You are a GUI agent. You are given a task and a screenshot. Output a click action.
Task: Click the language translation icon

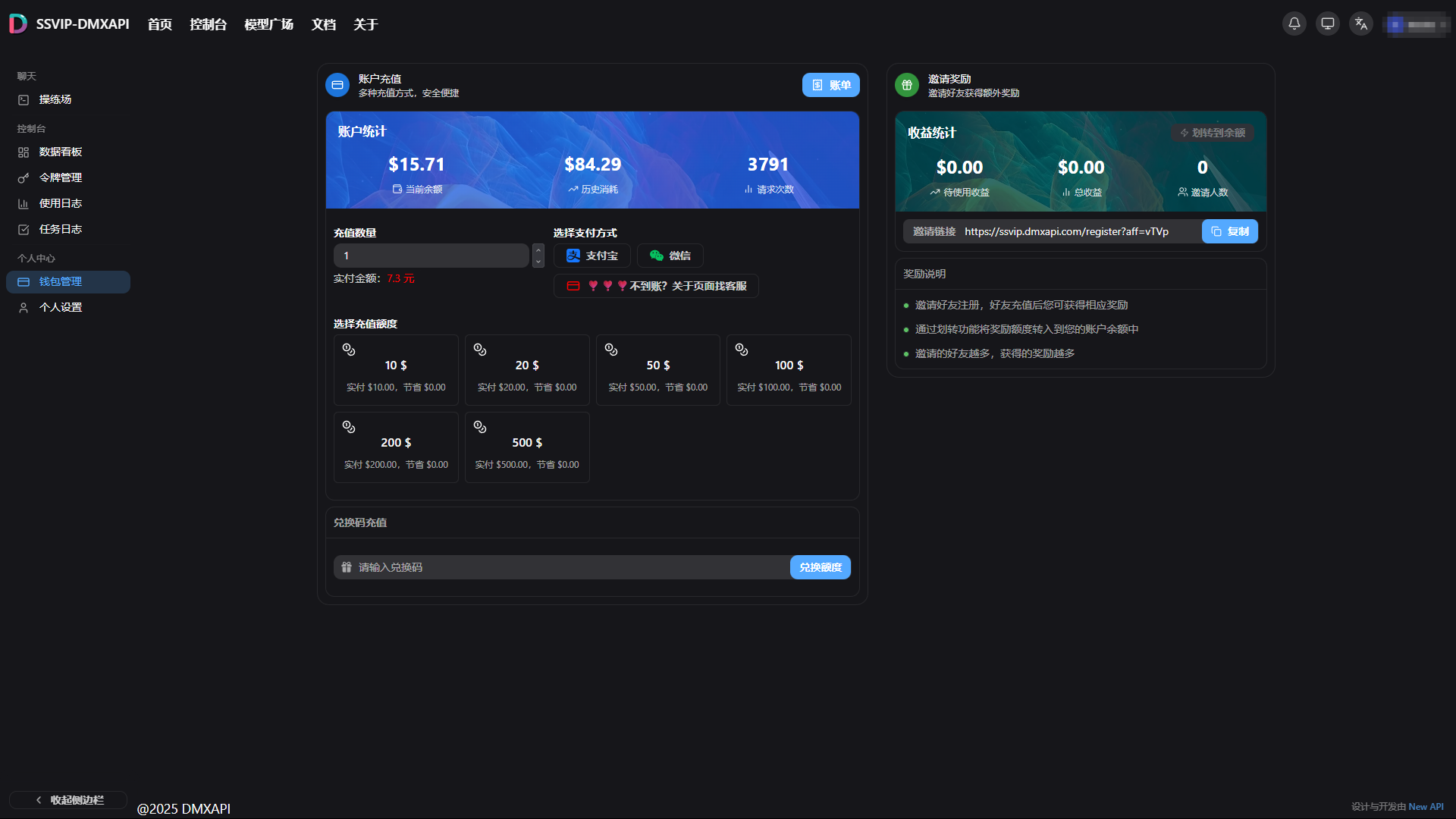[1361, 24]
